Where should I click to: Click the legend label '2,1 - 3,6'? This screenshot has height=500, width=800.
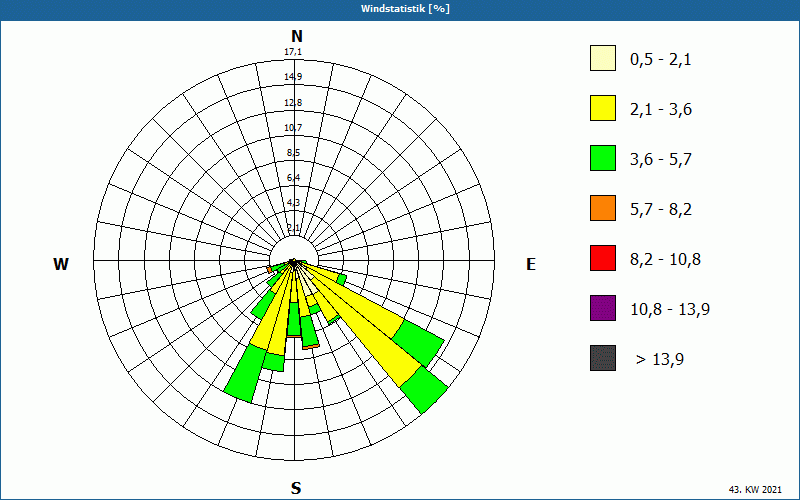coord(661,110)
